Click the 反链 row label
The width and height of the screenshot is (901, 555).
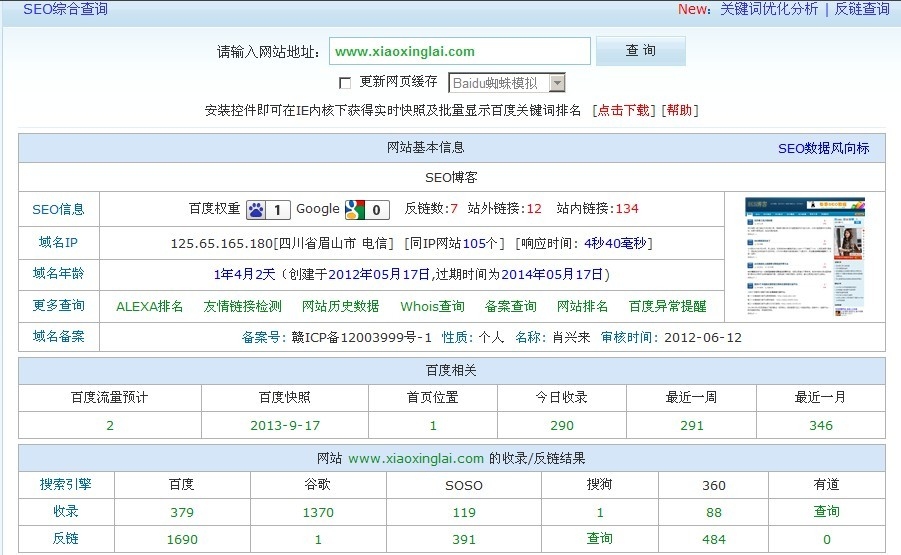point(66,538)
